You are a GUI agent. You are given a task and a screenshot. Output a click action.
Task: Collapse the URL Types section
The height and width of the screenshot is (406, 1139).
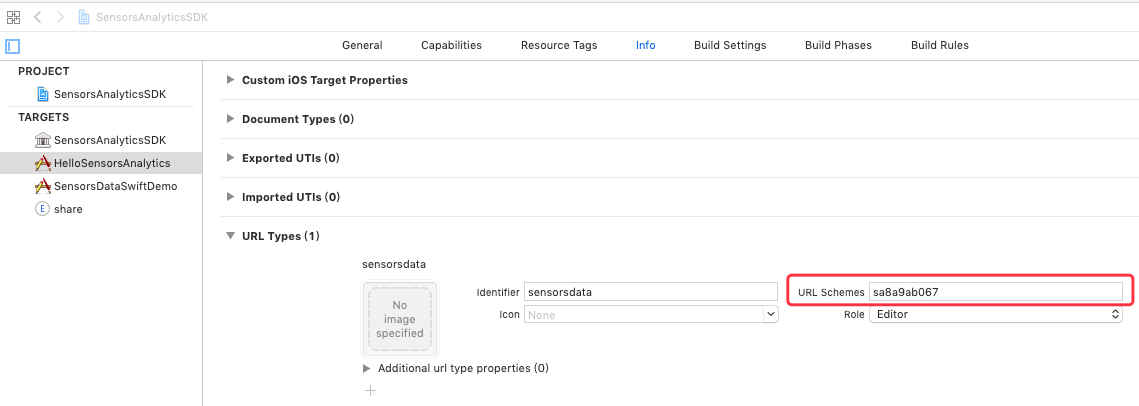(230, 236)
